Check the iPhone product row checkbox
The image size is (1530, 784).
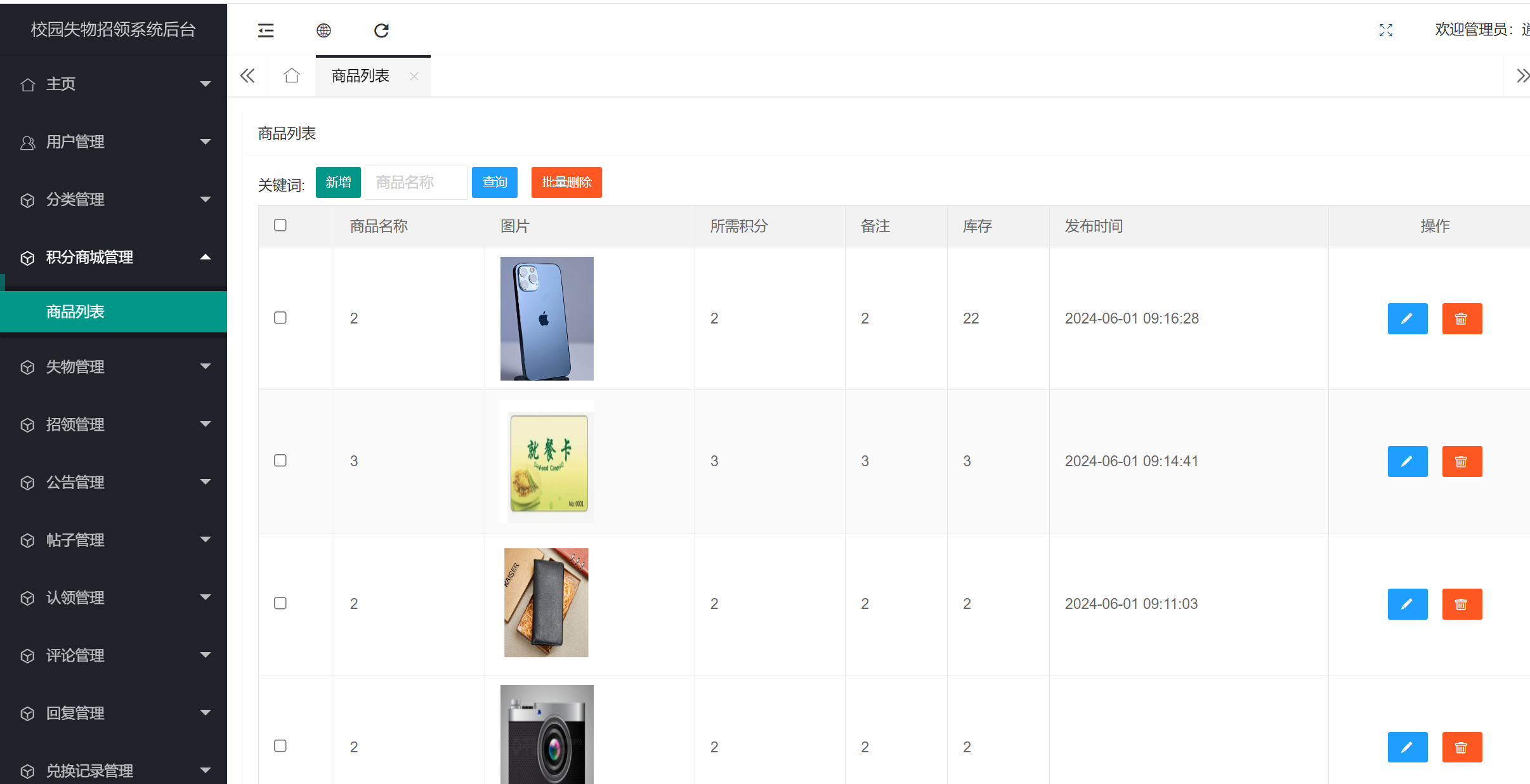point(280,318)
